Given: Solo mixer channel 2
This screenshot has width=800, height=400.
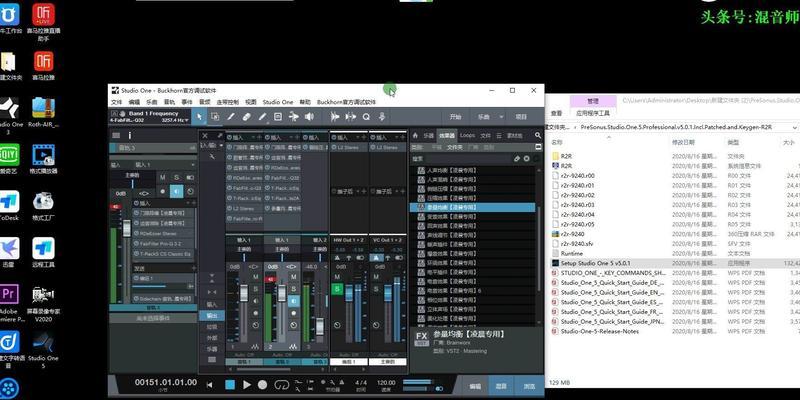Looking at the screenshot, I should click(x=293, y=288).
